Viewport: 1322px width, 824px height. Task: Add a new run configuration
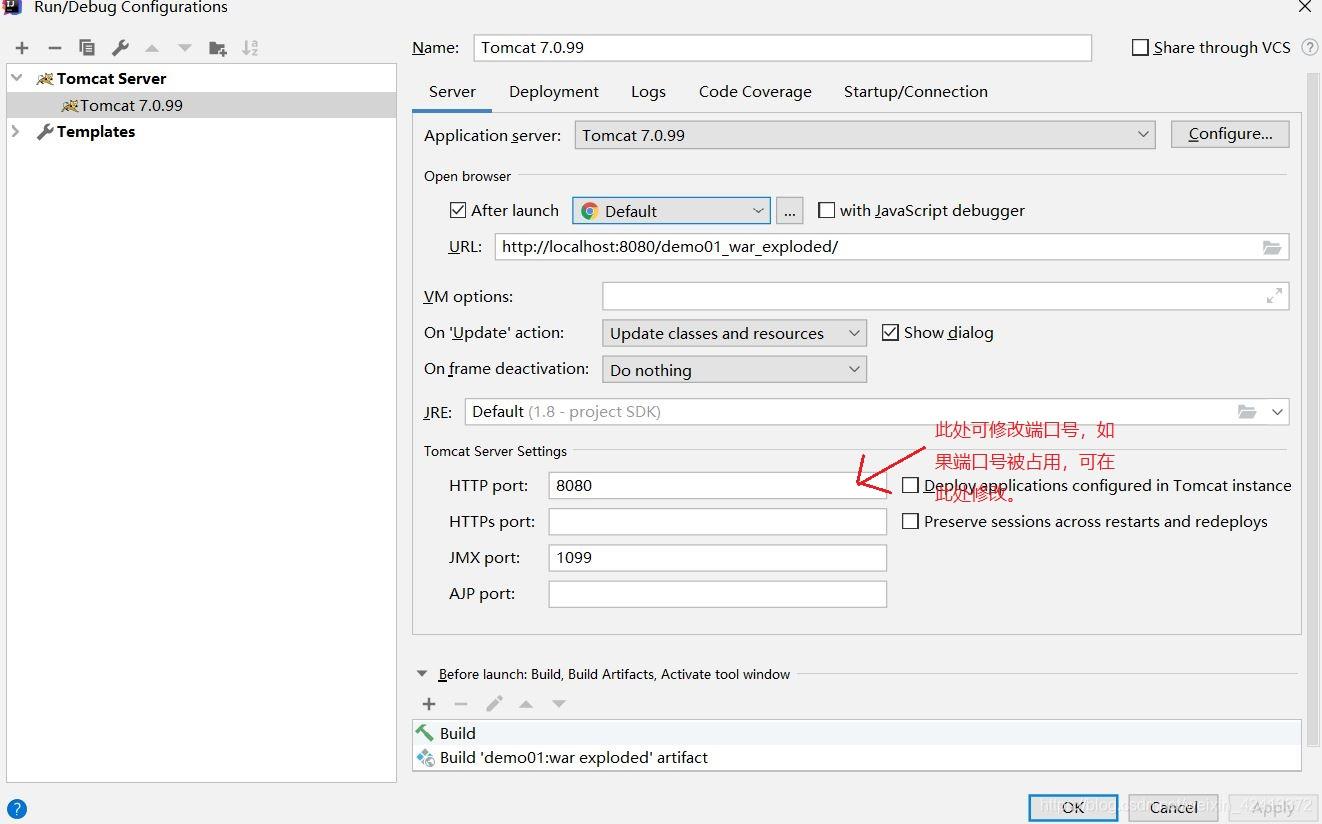pos(22,48)
